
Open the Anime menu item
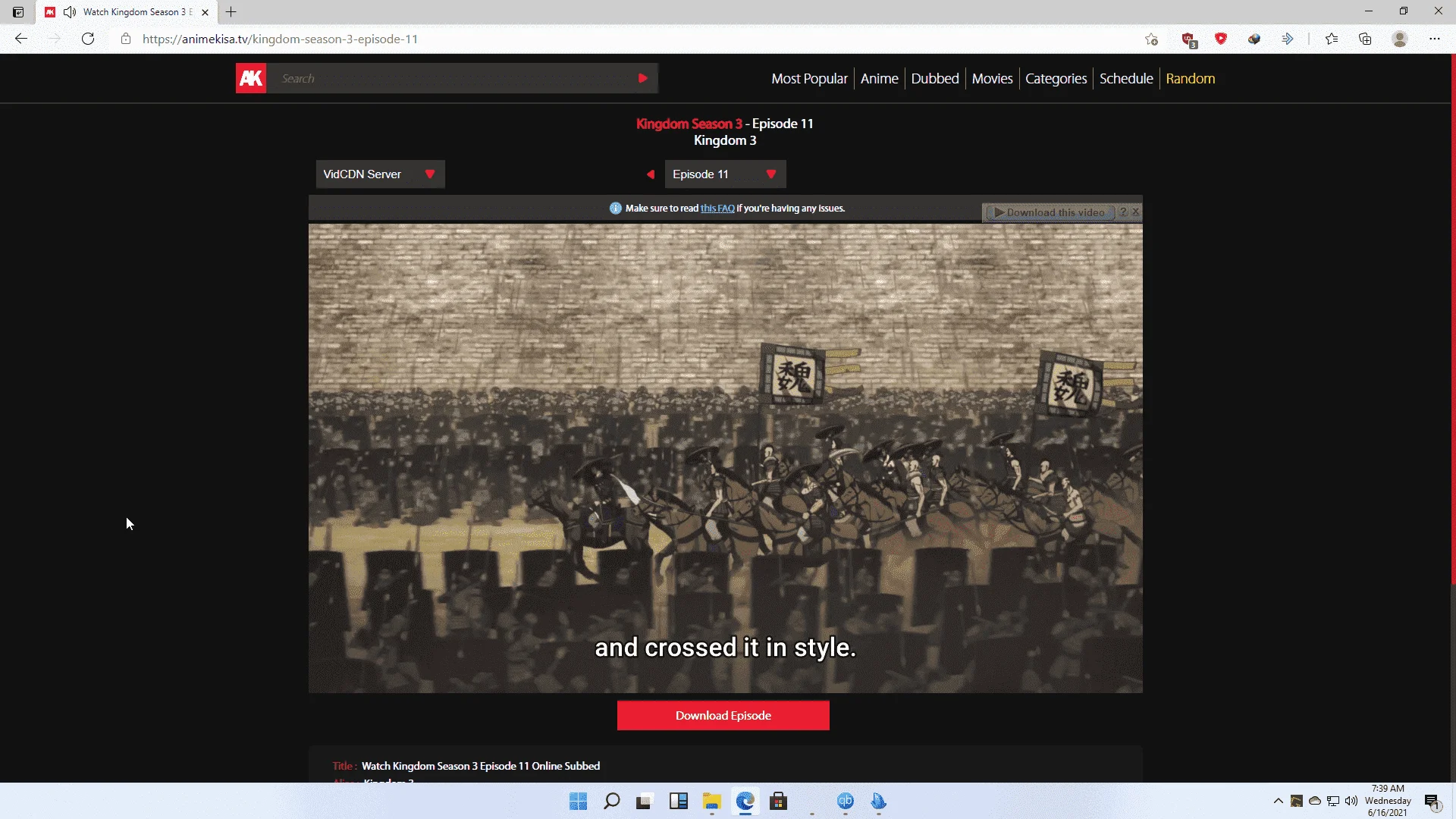coord(879,78)
